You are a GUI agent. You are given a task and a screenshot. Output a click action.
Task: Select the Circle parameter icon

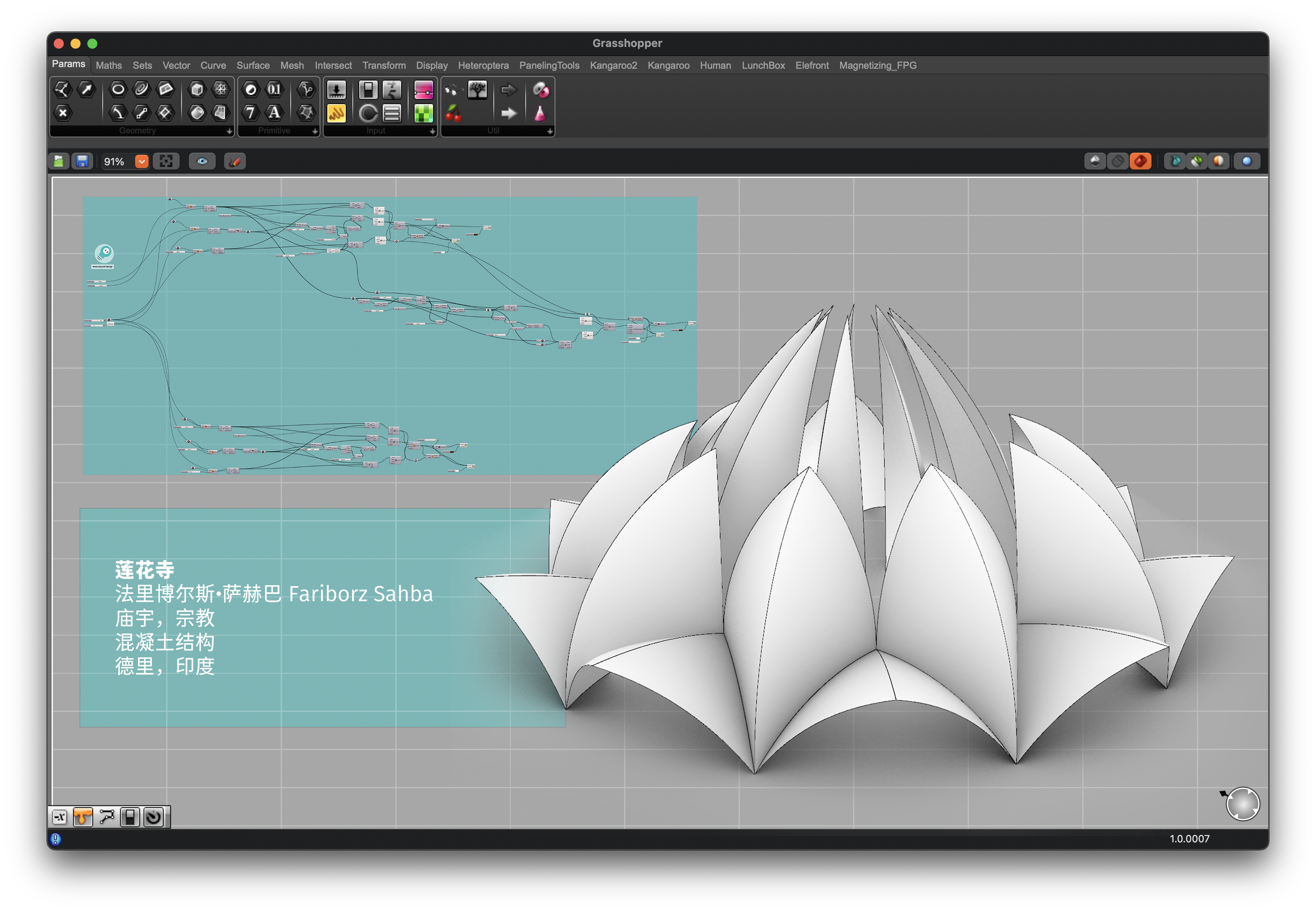[x=118, y=89]
